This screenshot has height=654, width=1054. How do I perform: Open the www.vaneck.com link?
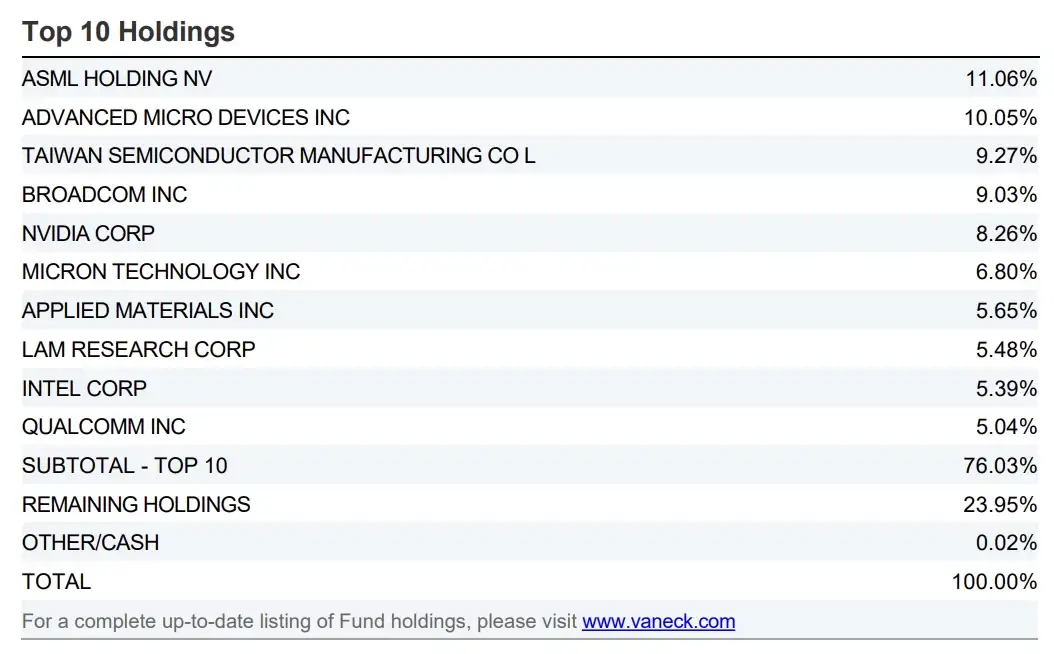pyautogui.click(x=658, y=621)
